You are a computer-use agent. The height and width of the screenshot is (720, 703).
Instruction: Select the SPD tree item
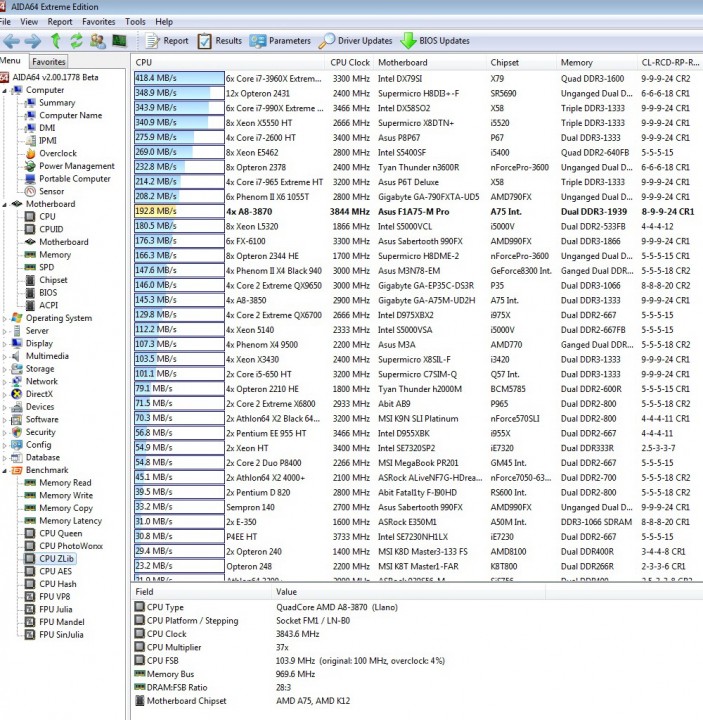(x=46, y=267)
